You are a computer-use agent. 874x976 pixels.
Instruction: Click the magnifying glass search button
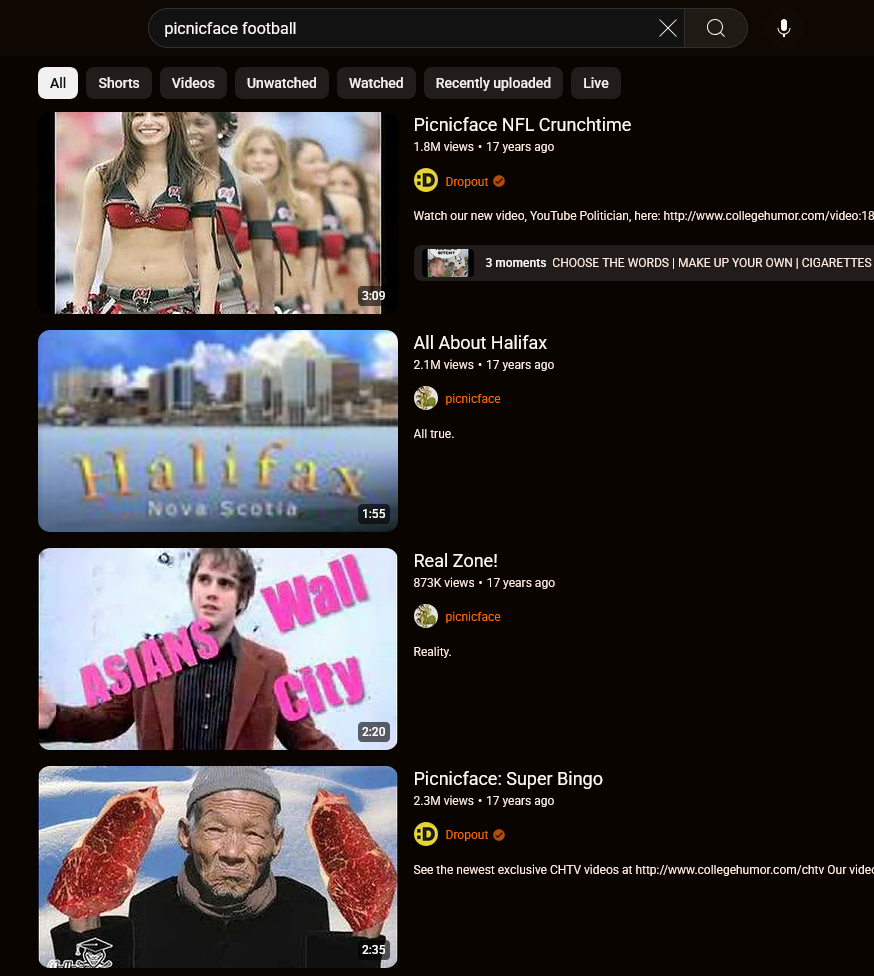point(716,28)
